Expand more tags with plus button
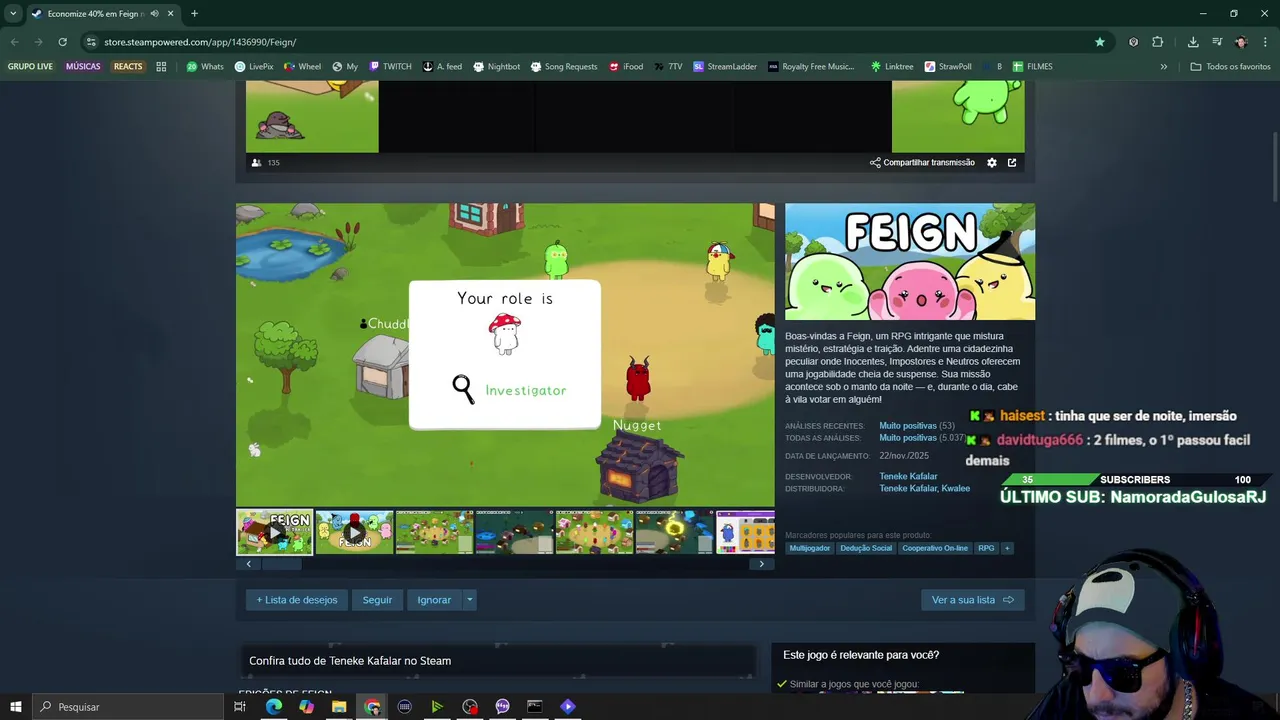1280x720 pixels. [x=1007, y=548]
